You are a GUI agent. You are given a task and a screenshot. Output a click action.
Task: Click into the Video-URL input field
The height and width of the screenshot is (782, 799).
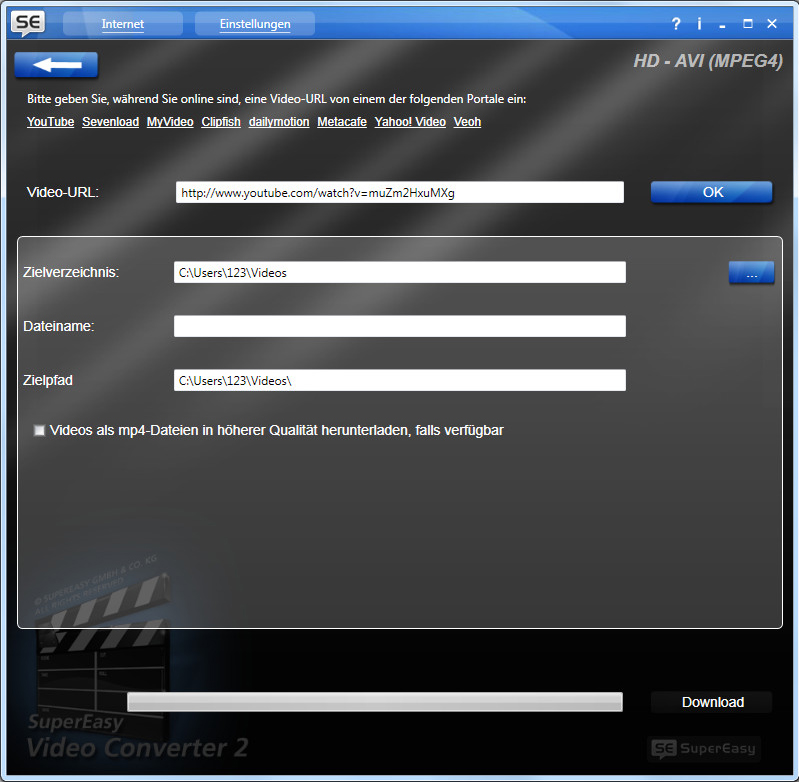pos(400,193)
